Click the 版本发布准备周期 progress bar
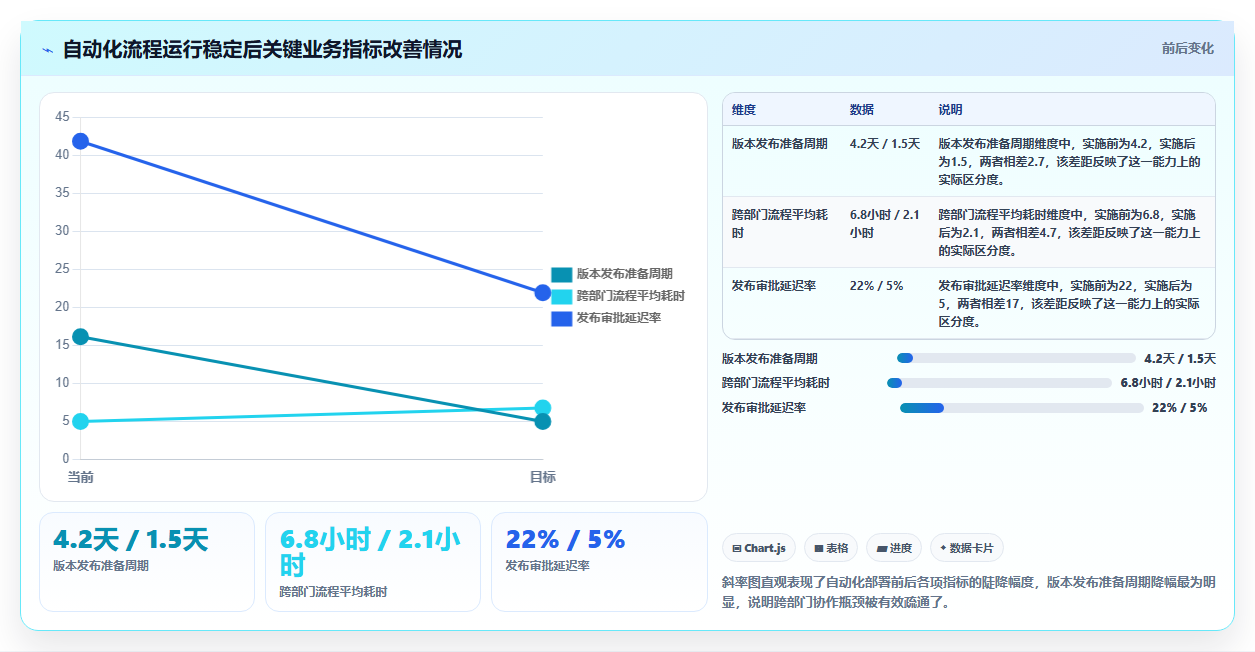Screen dimensions: 1255x652 (x=1016, y=358)
